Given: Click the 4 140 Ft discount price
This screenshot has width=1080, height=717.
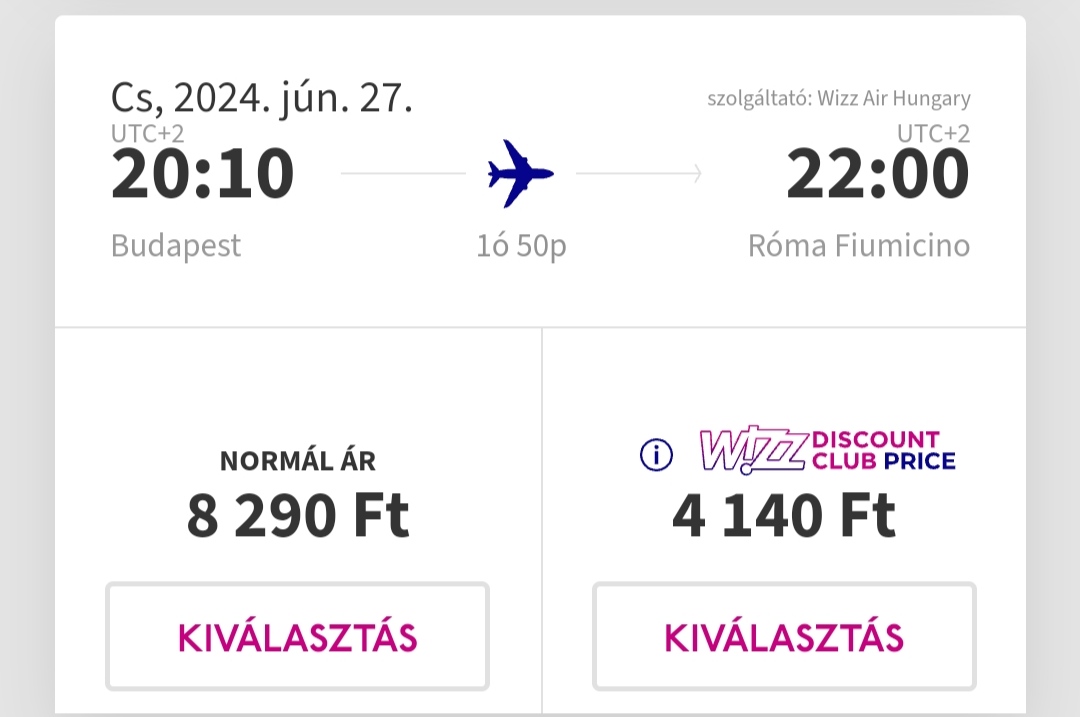Looking at the screenshot, I should coord(784,516).
